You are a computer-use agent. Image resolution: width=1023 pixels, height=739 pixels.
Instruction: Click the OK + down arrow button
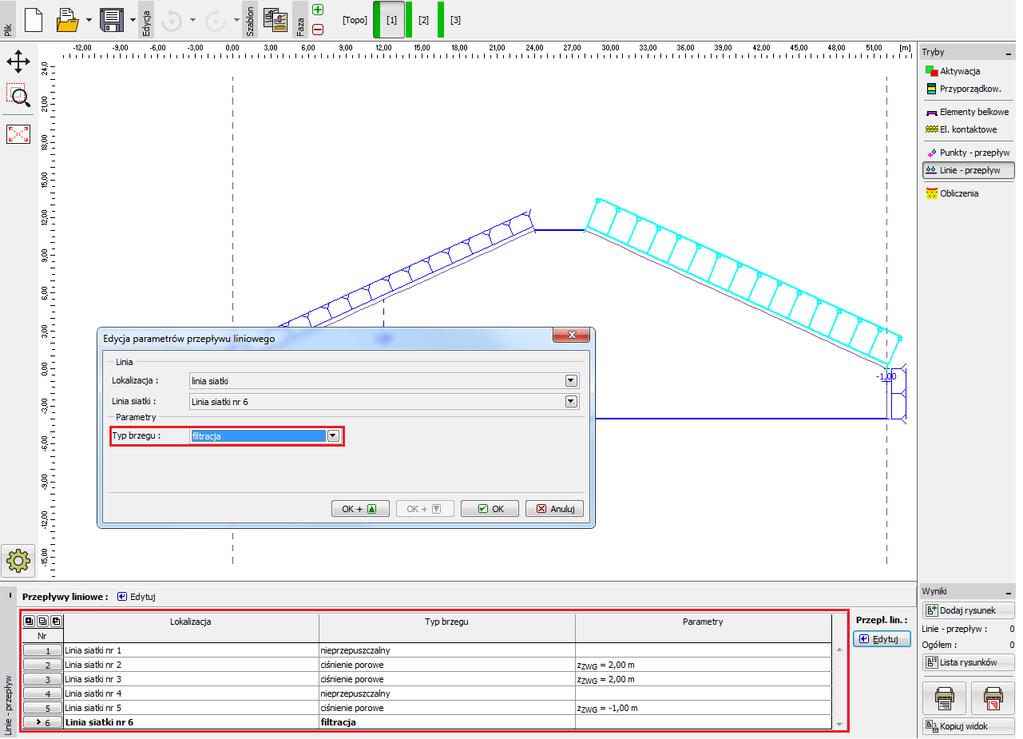(x=425, y=509)
